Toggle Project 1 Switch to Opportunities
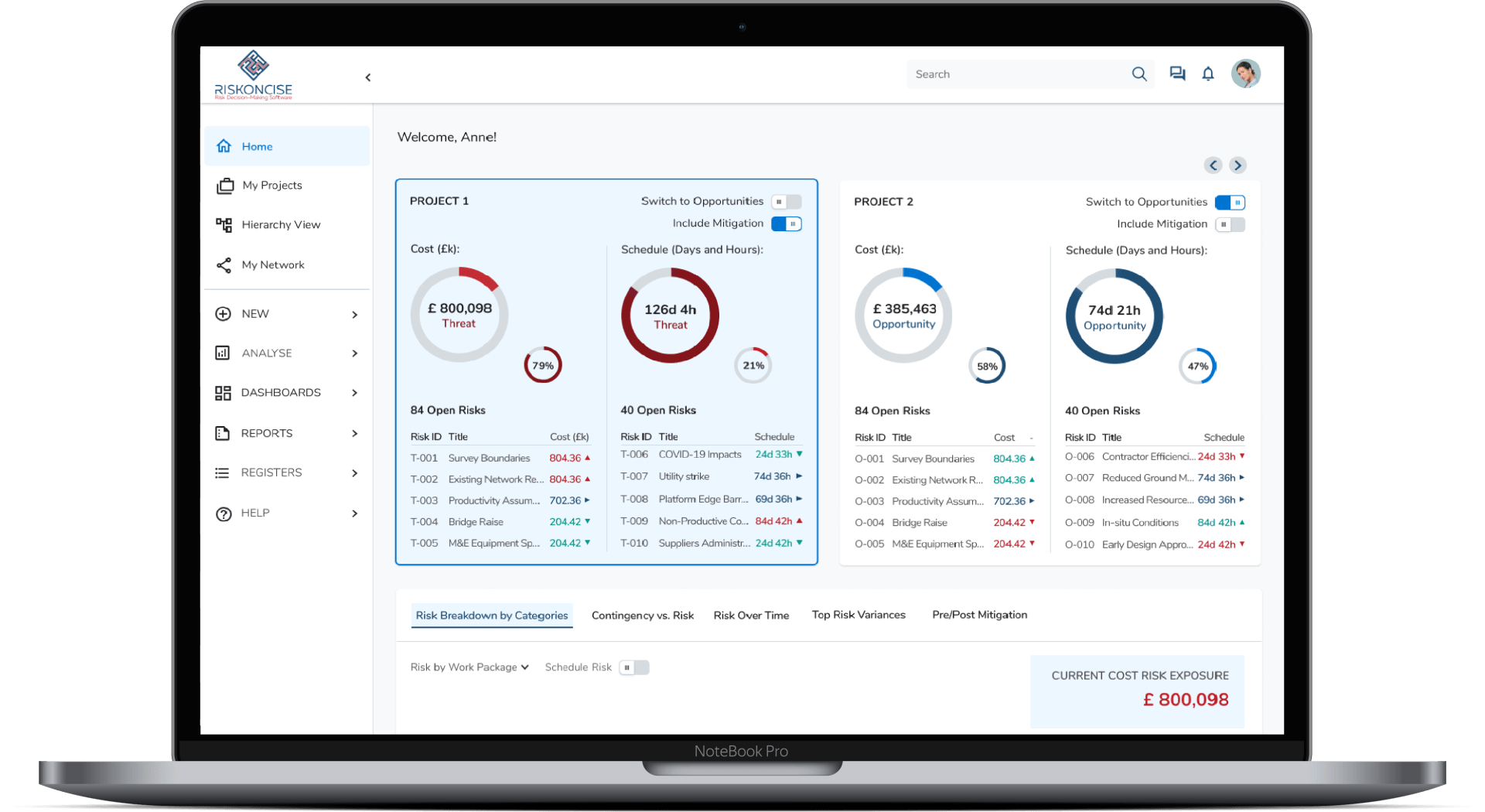 [x=787, y=202]
